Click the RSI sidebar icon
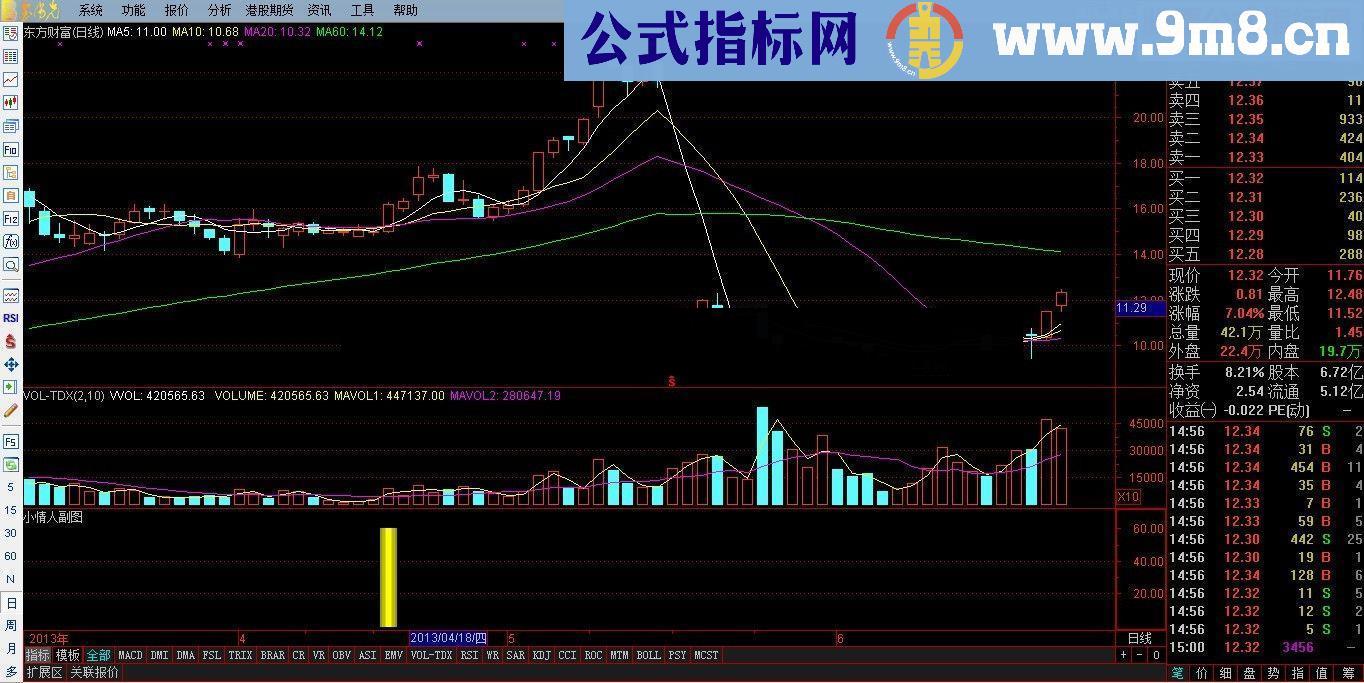The height and width of the screenshot is (683, 1364). point(11,318)
